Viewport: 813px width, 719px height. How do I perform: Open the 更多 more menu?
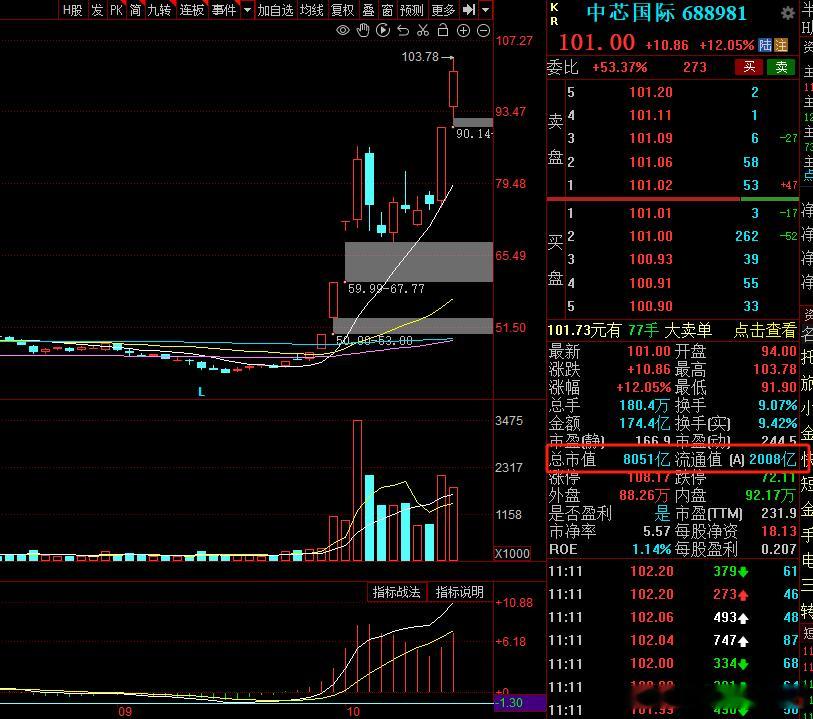click(x=443, y=10)
